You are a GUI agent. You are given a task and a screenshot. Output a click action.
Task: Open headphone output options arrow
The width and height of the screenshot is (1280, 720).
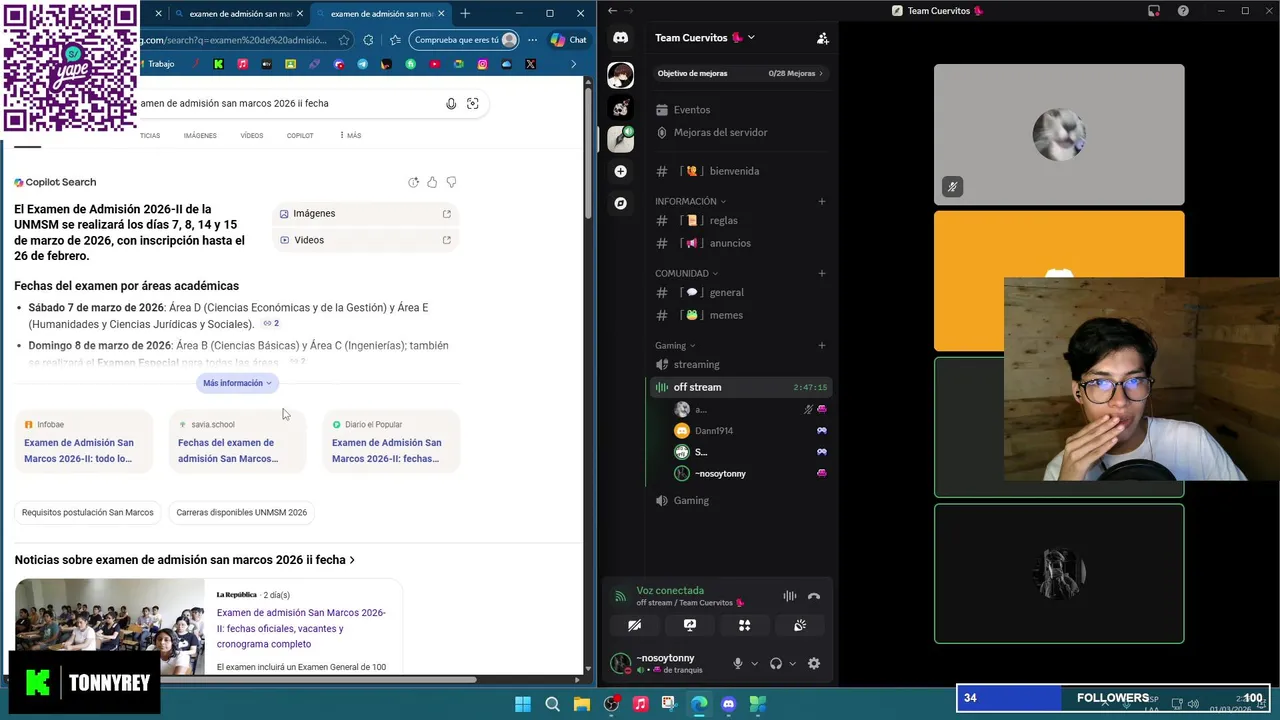tap(792, 663)
